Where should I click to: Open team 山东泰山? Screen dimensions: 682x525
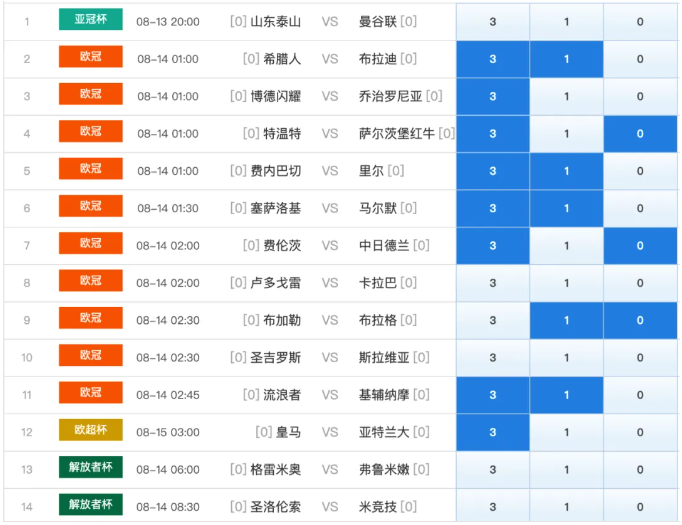275,21
